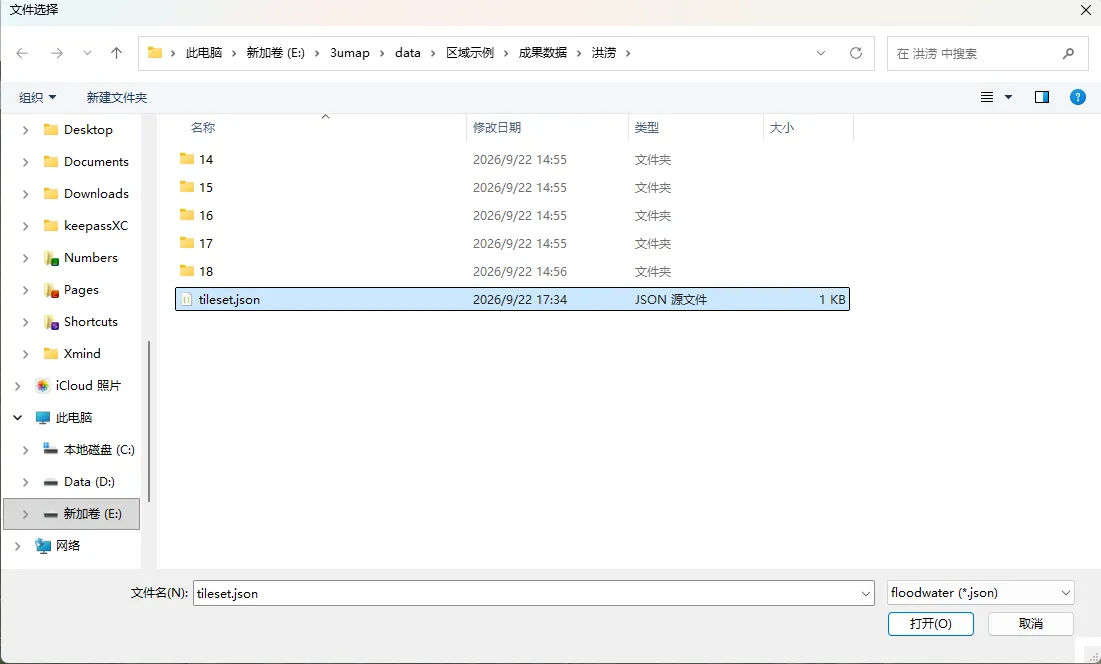Expand the address bar history dropdown
The height and width of the screenshot is (664, 1101).
(x=821, y=53)
